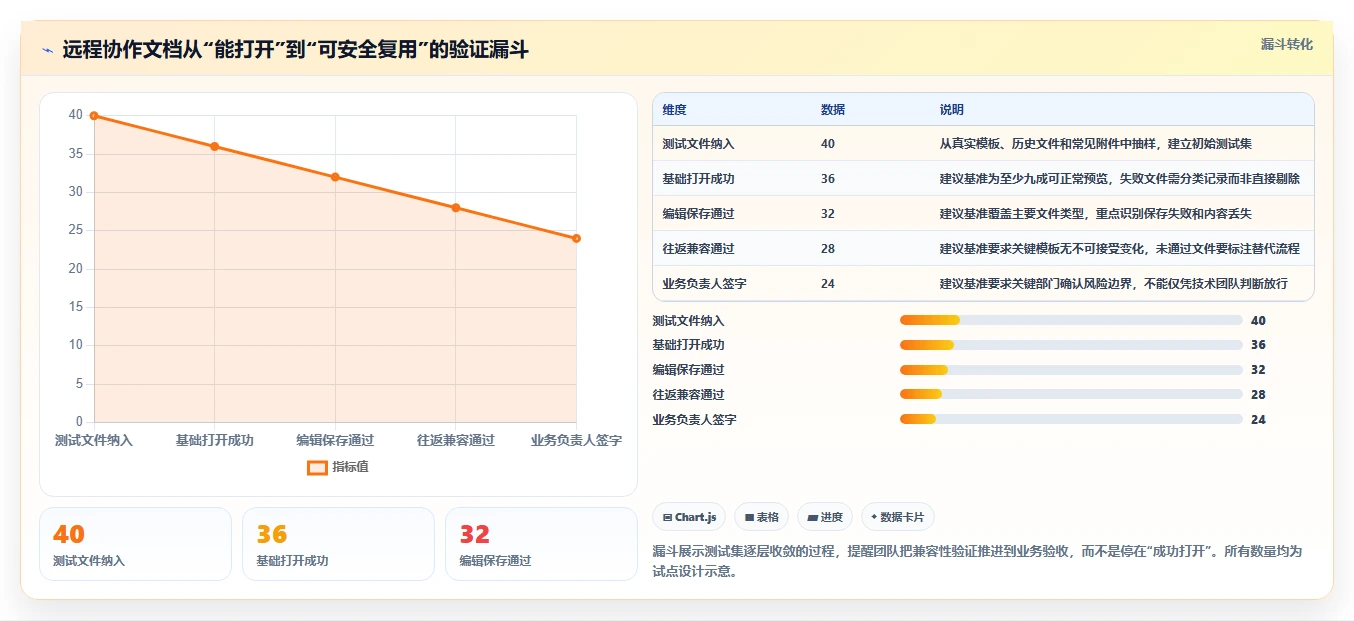Click the chart data point at 业务负责人签字
This screenshot has width=1354, height=621.
point(576,238)
